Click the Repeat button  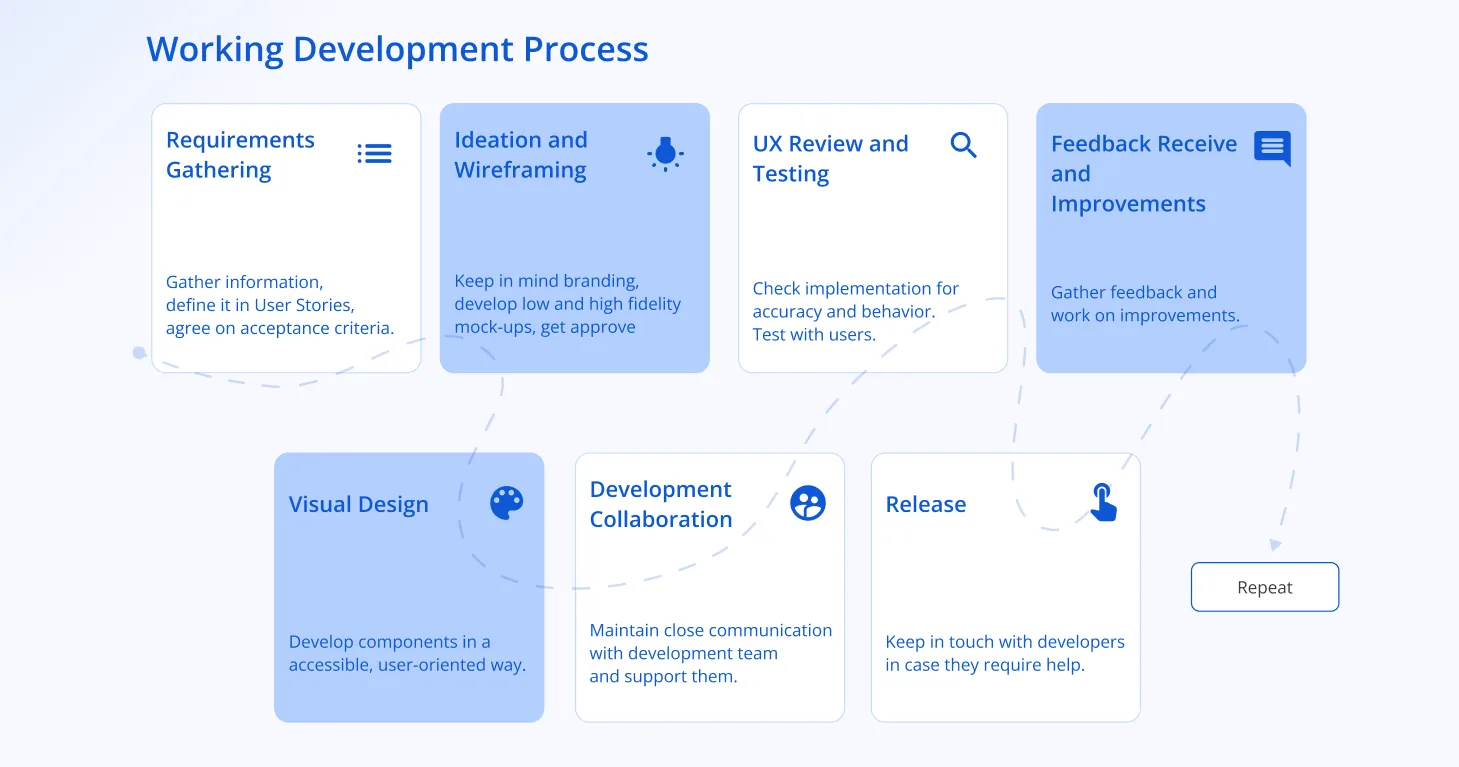[1264, 587]
